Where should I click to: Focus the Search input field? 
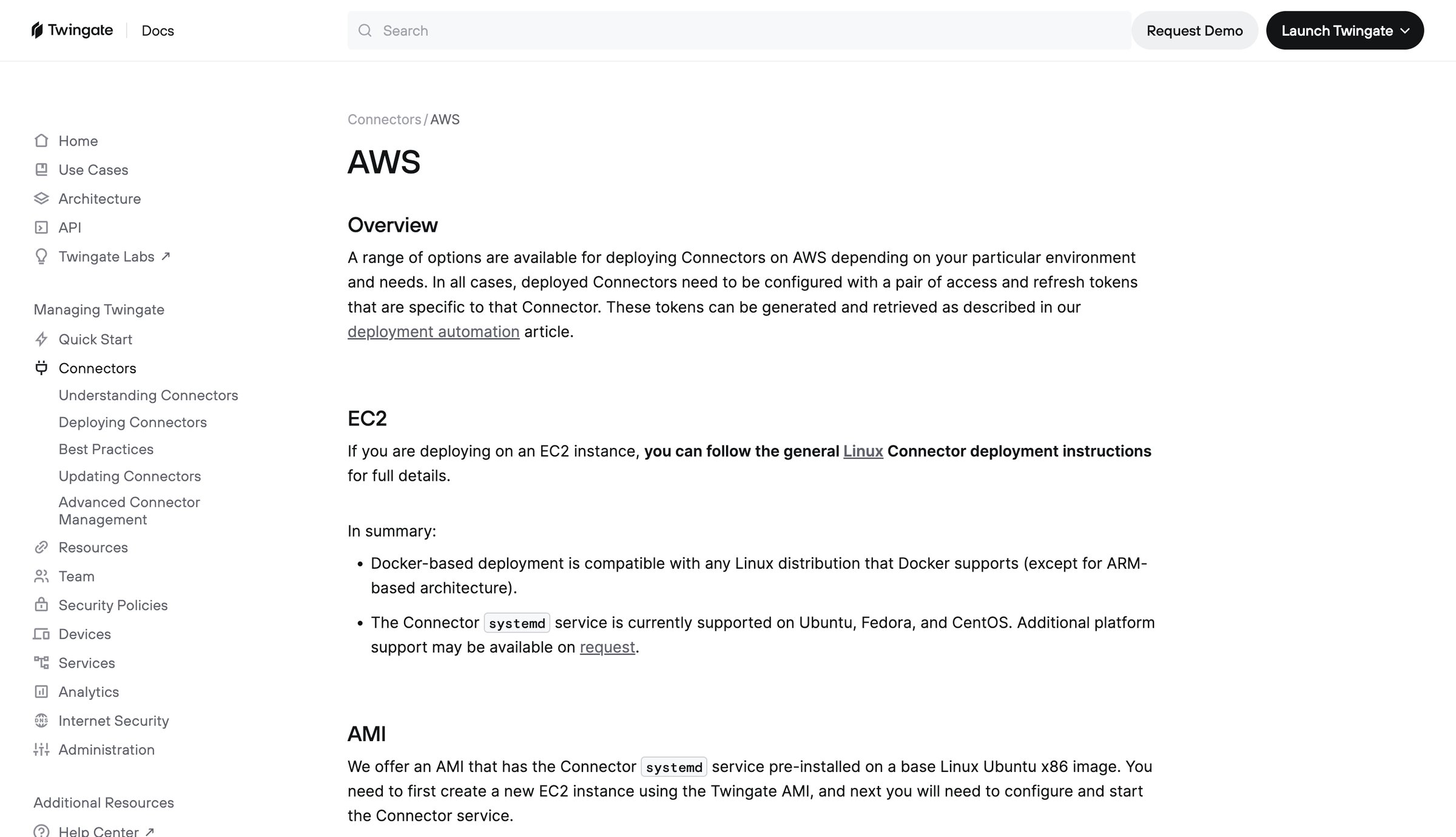point(739,30)
